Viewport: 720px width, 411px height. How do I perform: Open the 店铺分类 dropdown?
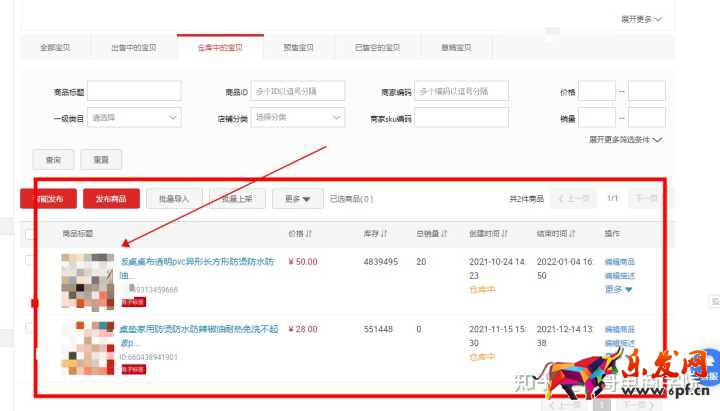[x=298, y=118]
